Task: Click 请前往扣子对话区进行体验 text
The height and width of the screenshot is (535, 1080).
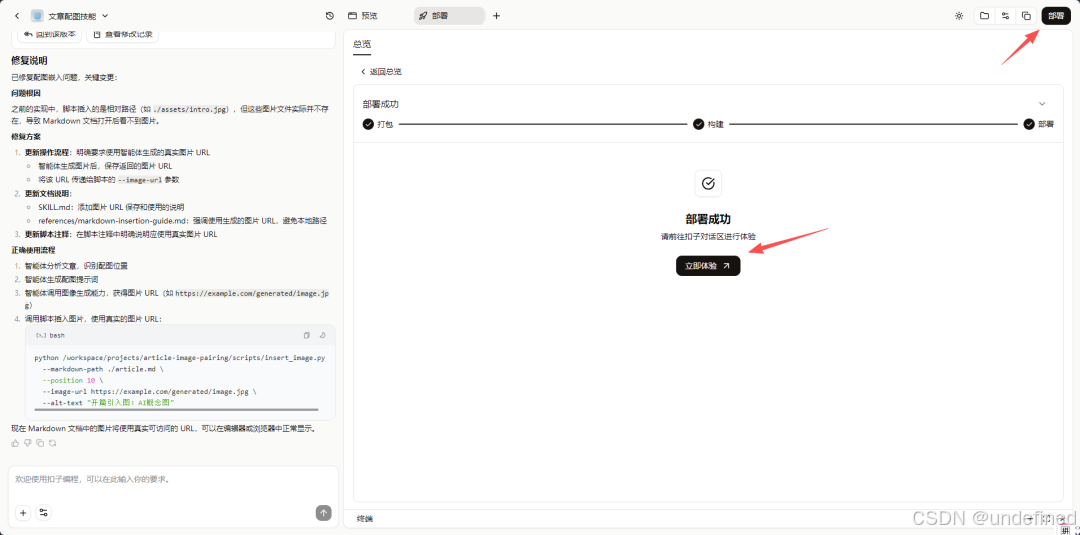Action: (x=708, y=236)
